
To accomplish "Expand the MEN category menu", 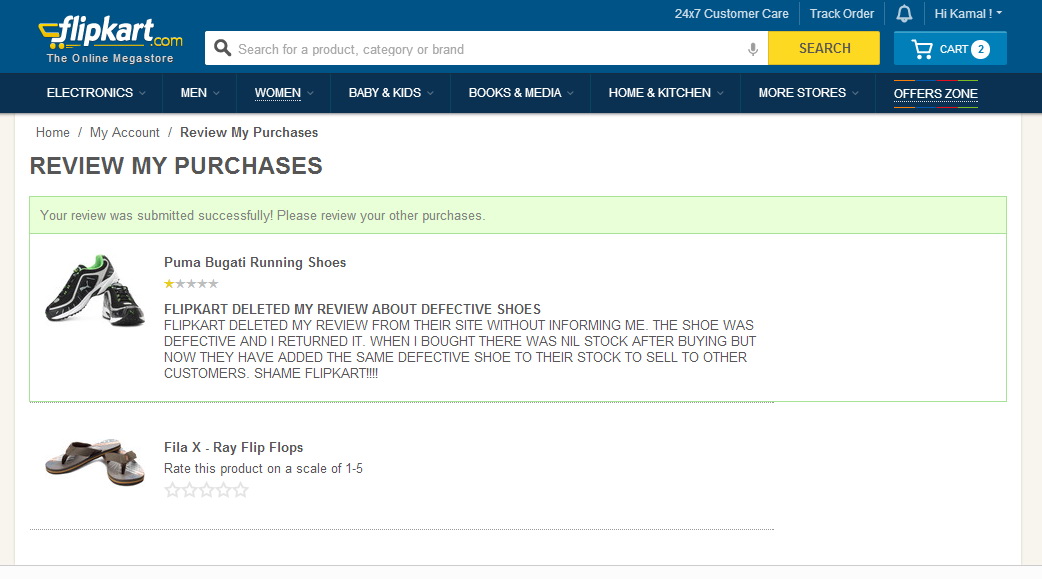I will (199, 93).
